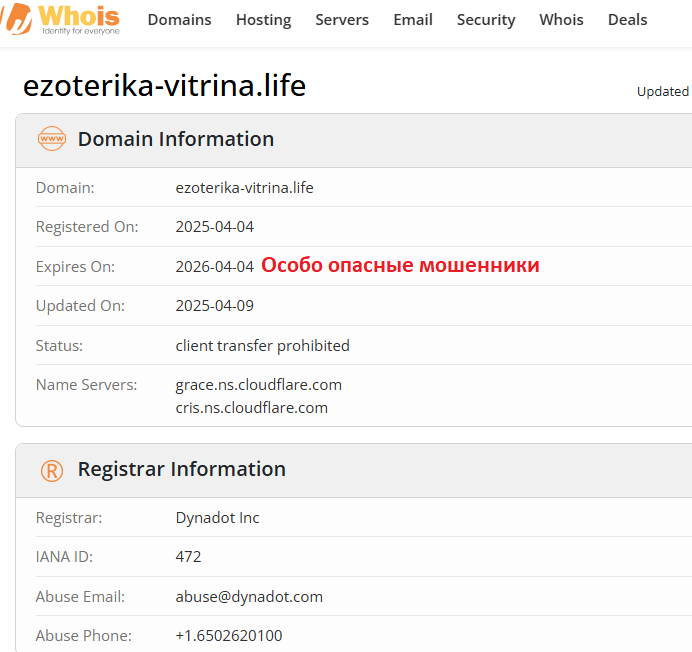692x652 pixels.
Task: Select IANA ID value 472
Action: (188, 557)
